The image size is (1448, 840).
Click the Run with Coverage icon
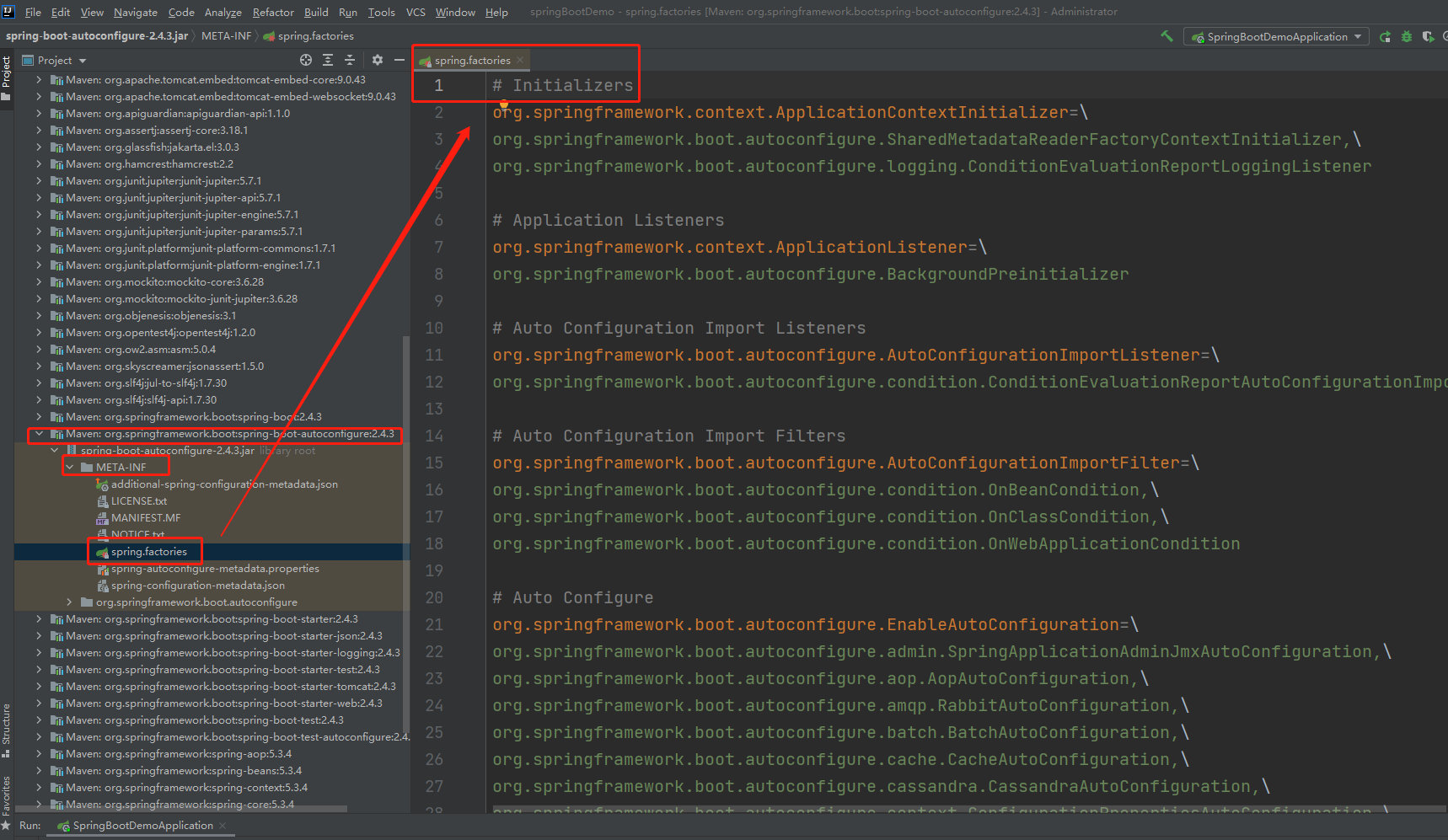coord(1427,36)
